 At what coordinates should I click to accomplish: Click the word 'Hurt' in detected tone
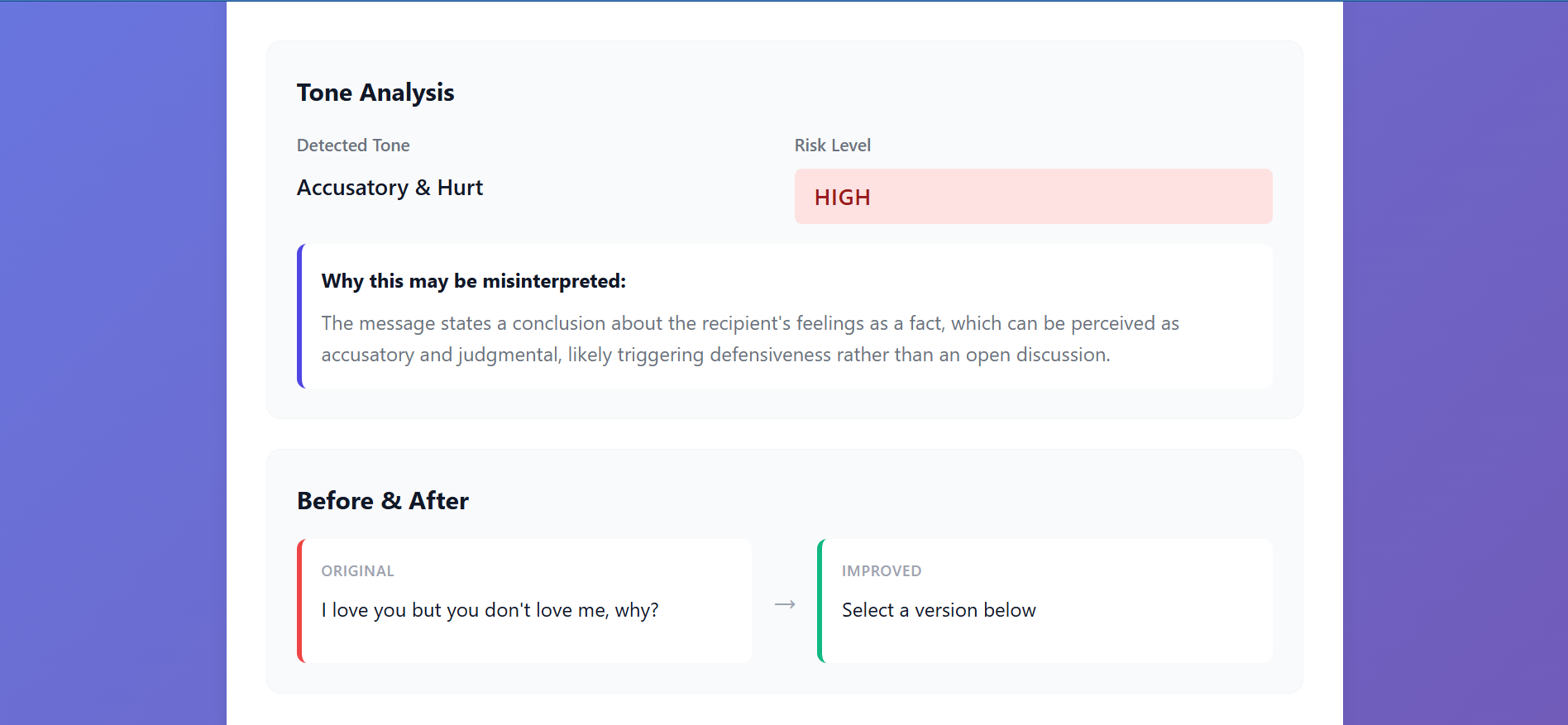tap(460, 188)
